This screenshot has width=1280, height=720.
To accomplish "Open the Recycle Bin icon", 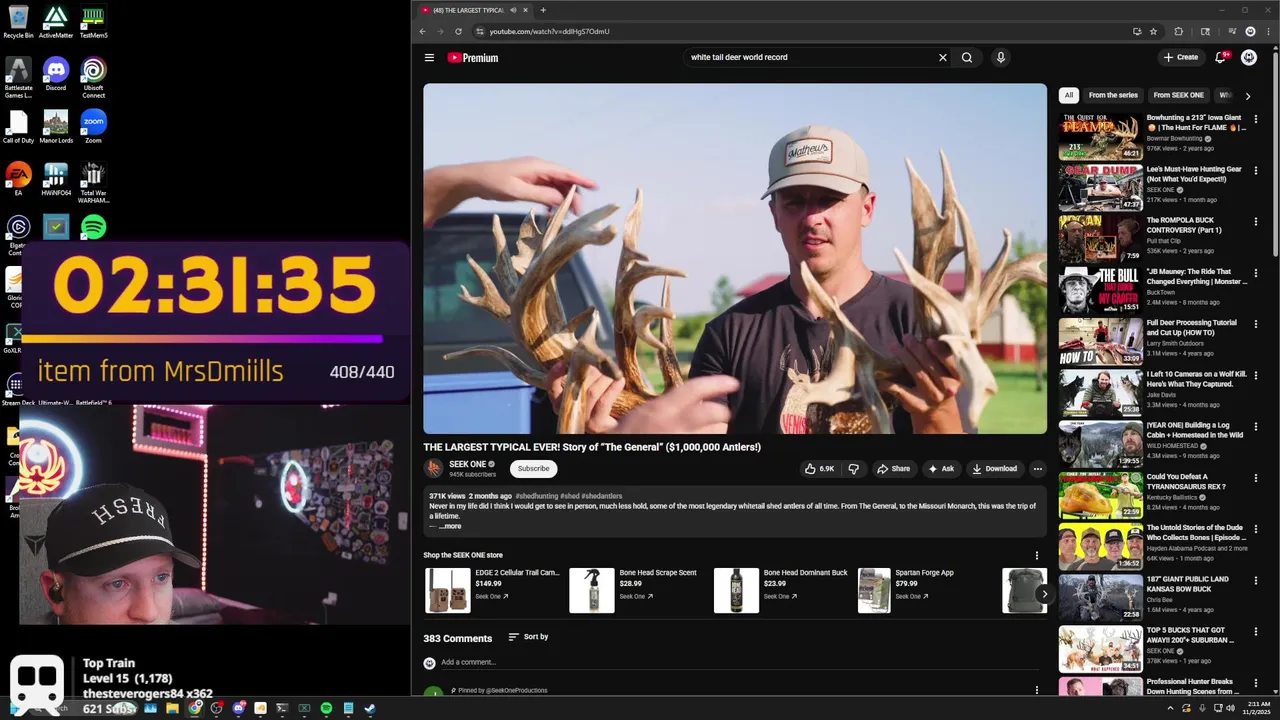I will click(x=18, y=22).
